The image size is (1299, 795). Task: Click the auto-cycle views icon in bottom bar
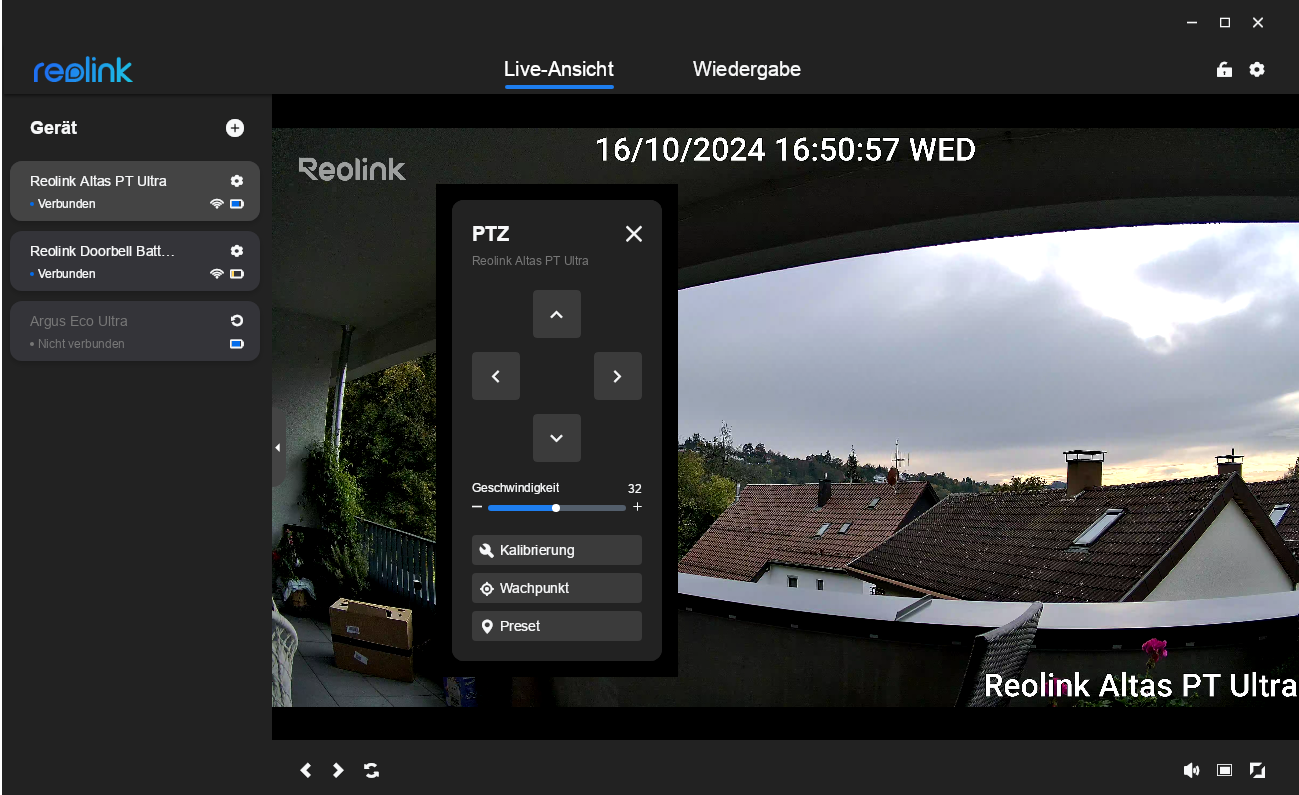pos(372,770)
